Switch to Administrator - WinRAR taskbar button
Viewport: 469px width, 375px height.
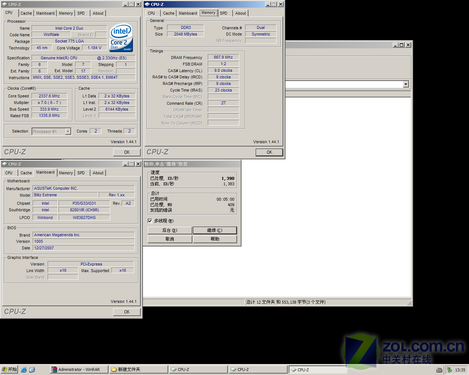[x=79, y=369]
